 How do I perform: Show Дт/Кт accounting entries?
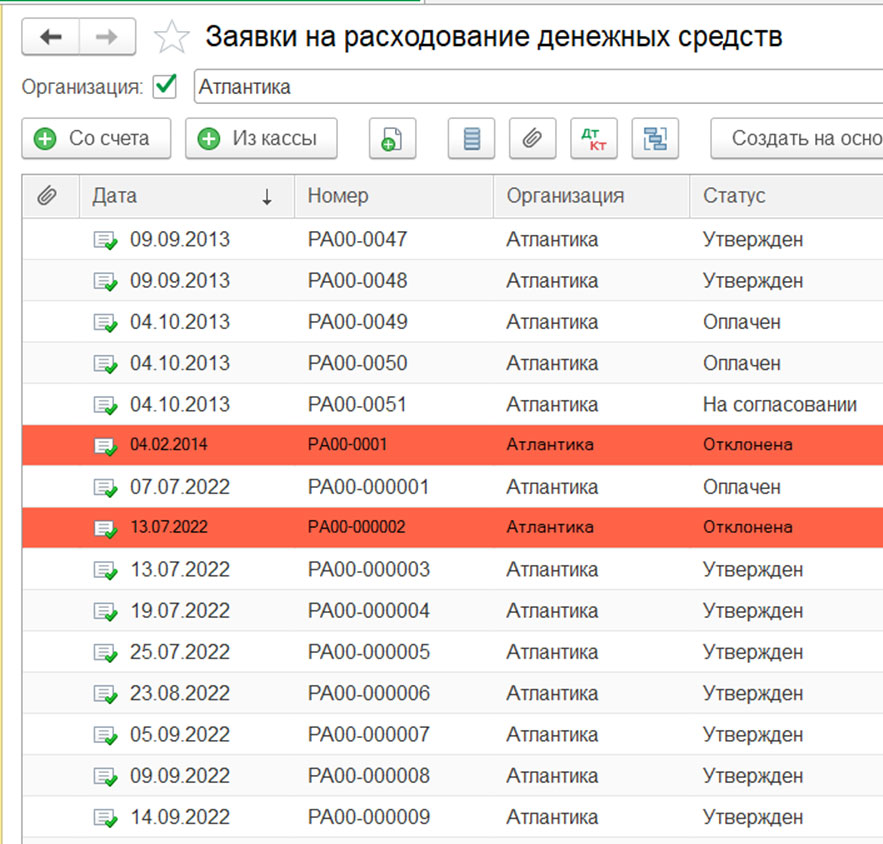pyautogui.click(x=594, y=139)
